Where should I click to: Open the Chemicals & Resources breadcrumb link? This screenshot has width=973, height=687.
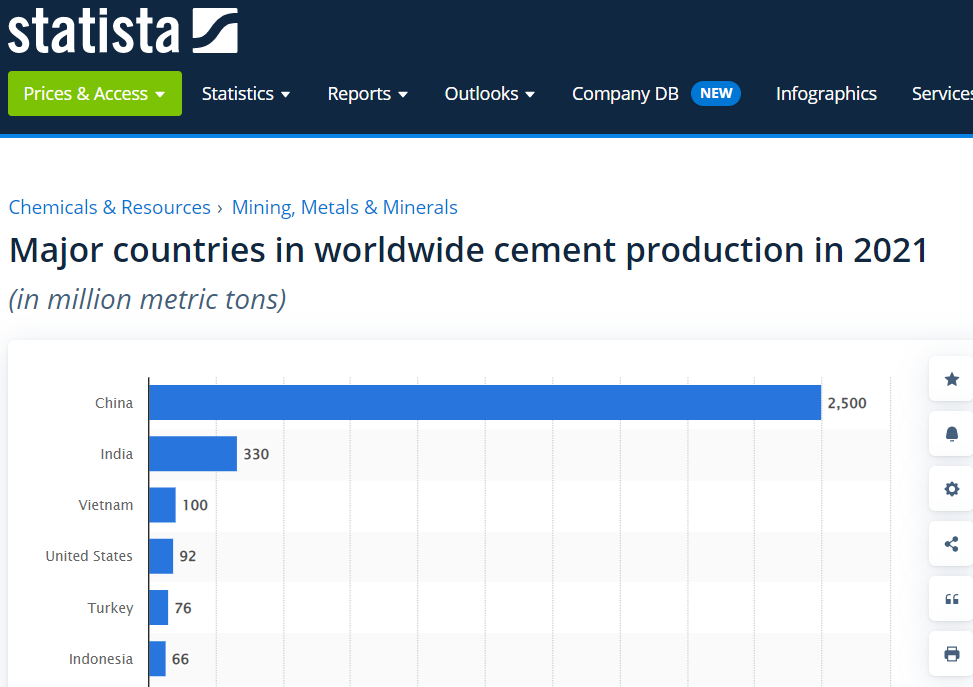click(109, 207)
